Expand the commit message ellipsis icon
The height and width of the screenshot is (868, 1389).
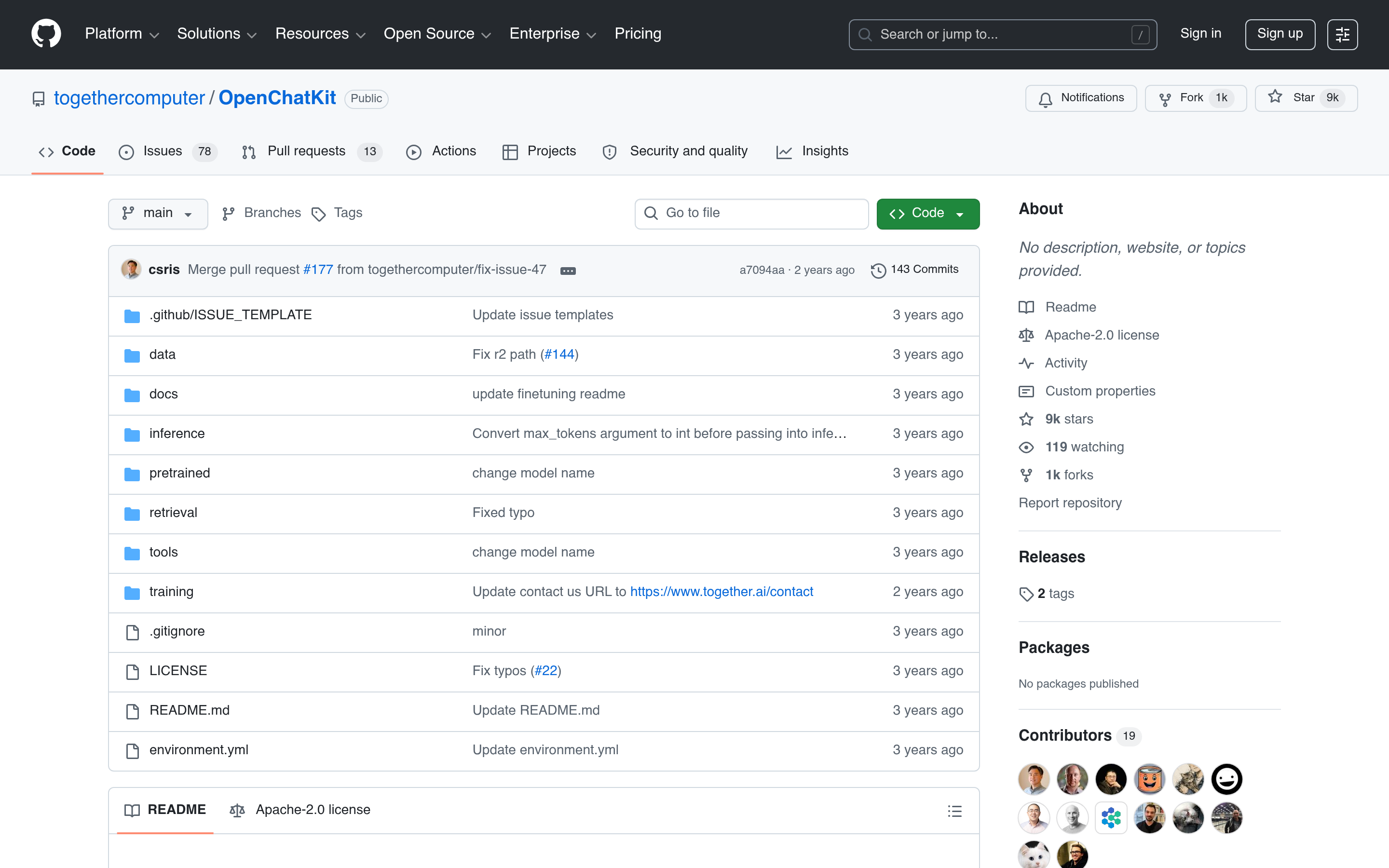[x=568, y=271]
